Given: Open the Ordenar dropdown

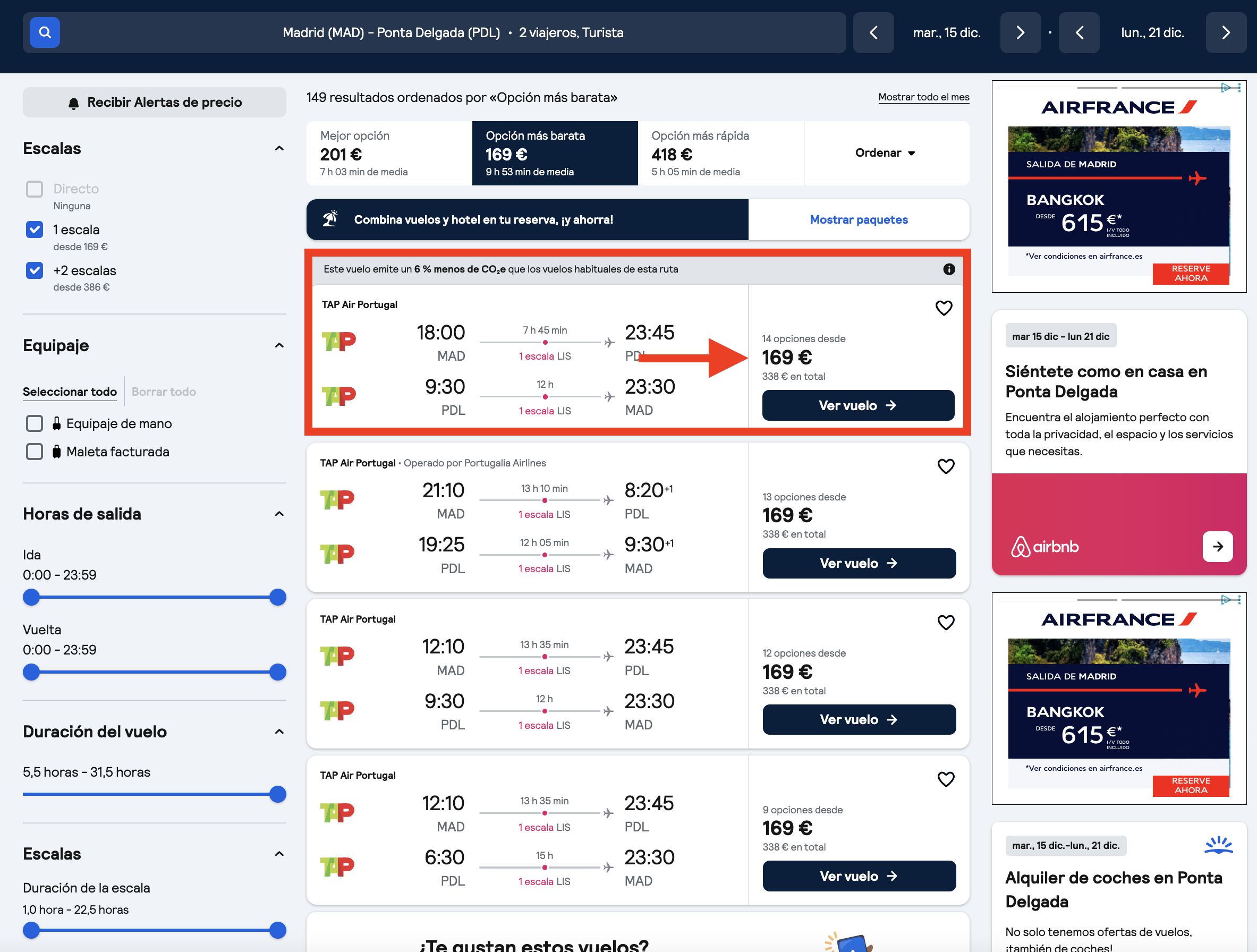Looking at the screenshot, I should pyautogui.click(x=885, y=153).
